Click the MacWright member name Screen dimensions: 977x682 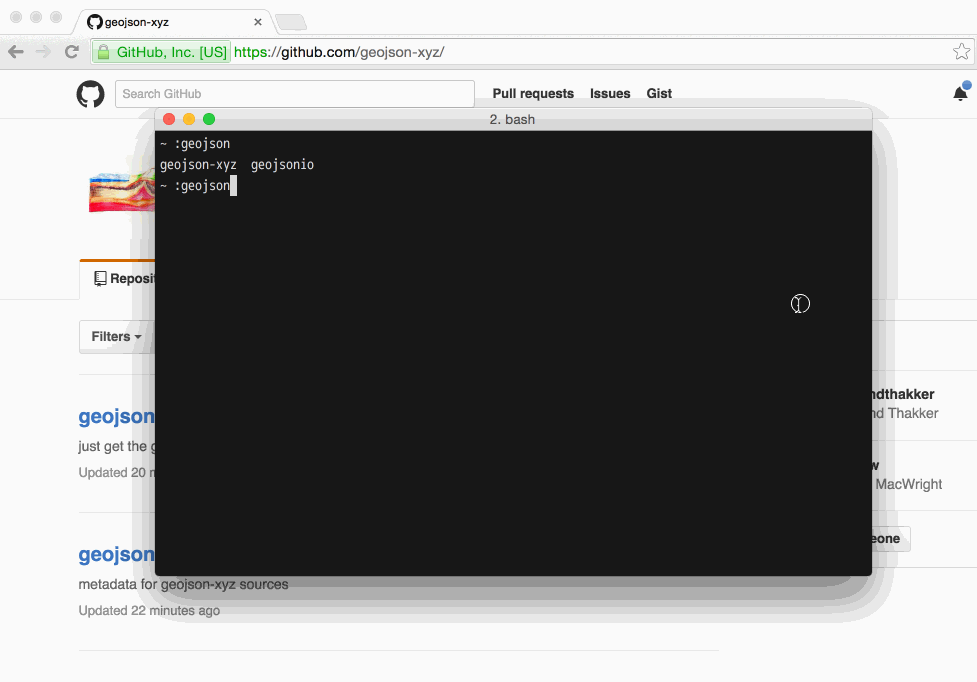(908, 484)
